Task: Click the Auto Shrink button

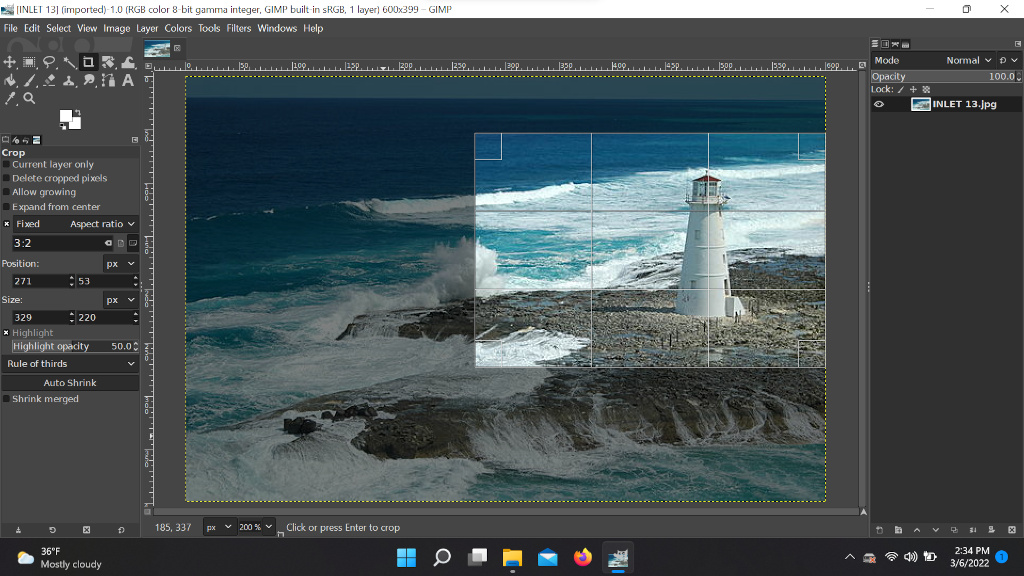Action: coord(70,382)
